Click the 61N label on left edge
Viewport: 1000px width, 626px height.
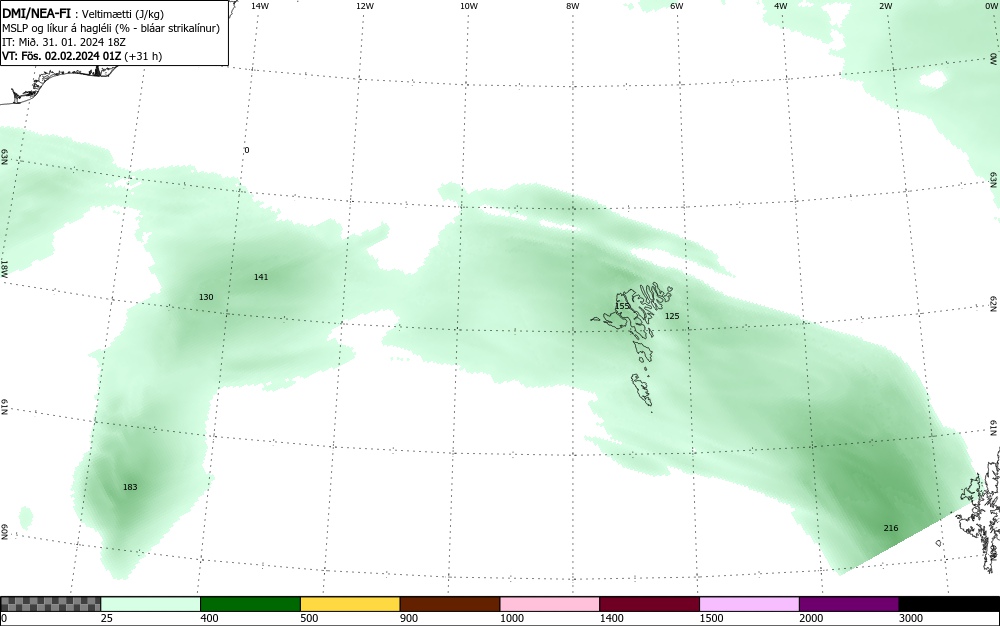click(x=4, y=407)
